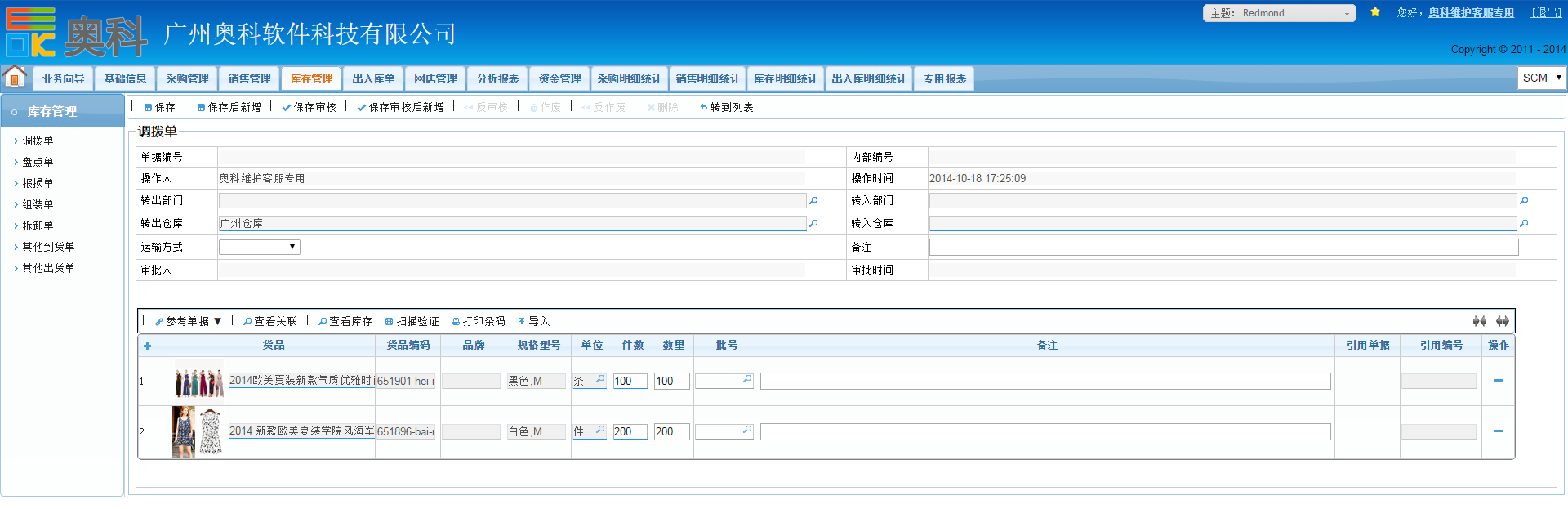Click the 备注 input field in the form header

click(1223, 247)
